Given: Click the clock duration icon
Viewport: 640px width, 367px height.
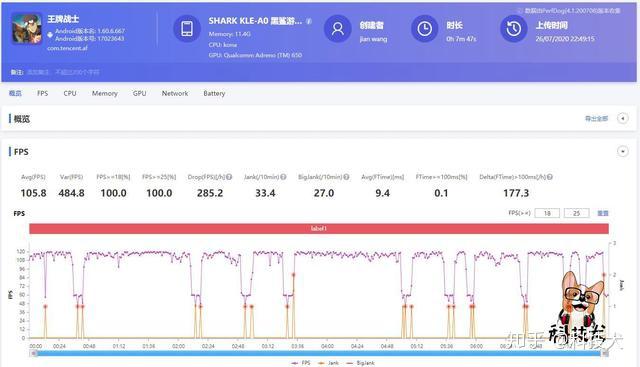Looking at the screenshot, I should coord(424,29).
